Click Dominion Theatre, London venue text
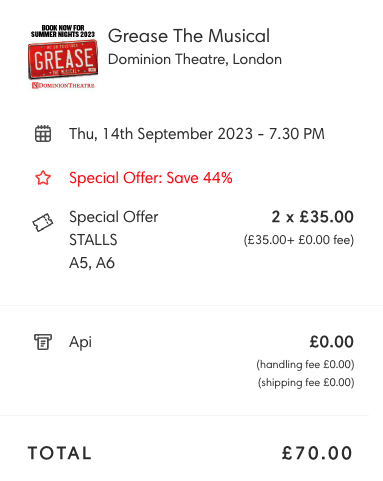 point(195,59)
